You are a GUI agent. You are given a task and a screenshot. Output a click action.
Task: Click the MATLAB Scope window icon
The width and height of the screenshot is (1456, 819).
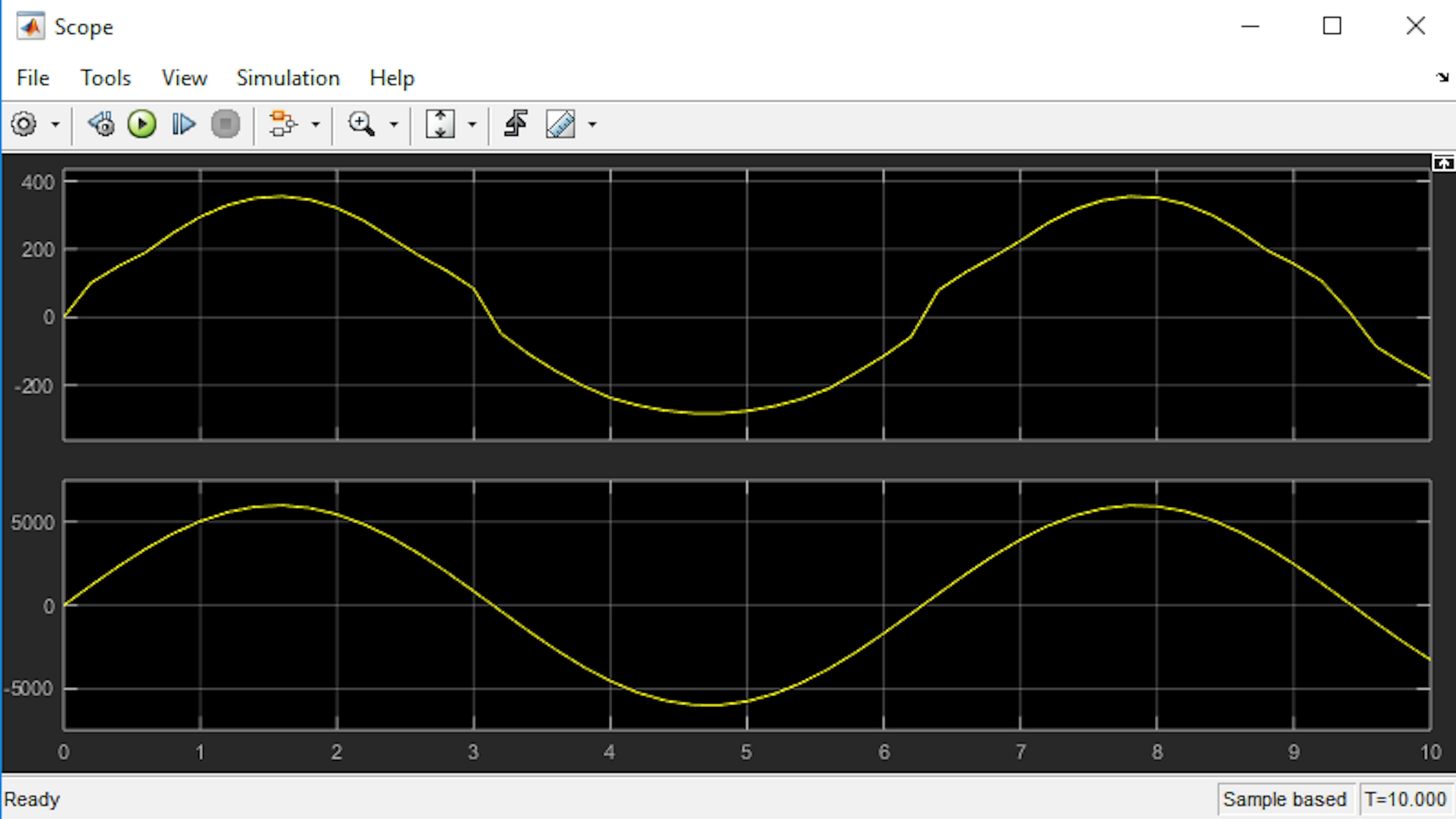[x=31, y=26]
